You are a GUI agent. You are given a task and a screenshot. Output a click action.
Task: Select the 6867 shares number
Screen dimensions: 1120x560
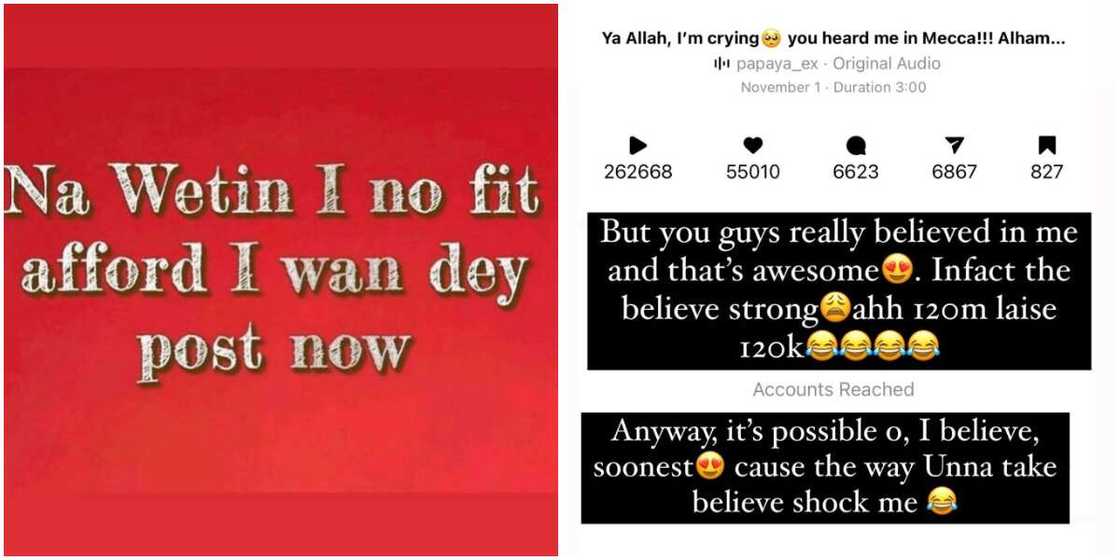coord(954,171)
